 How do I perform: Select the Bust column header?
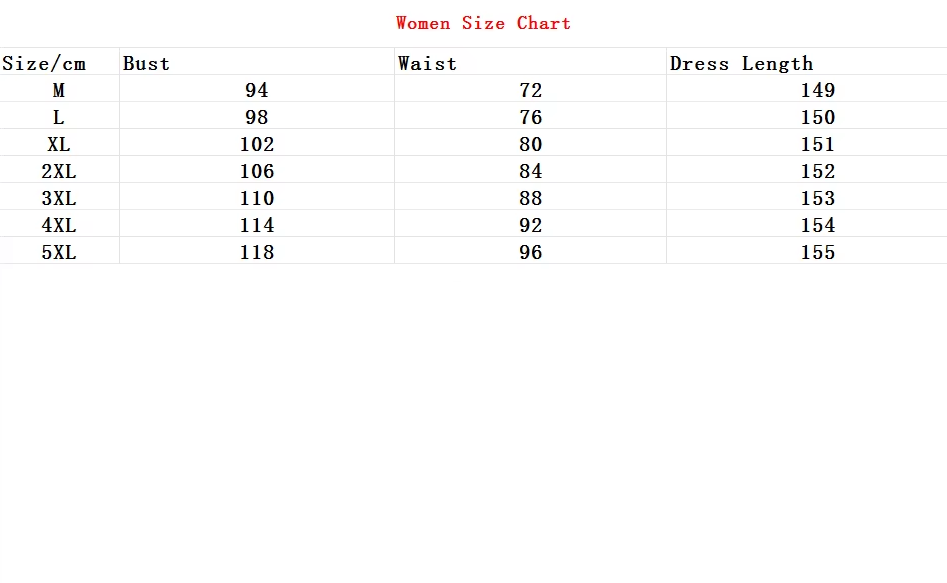pos(146,64)
